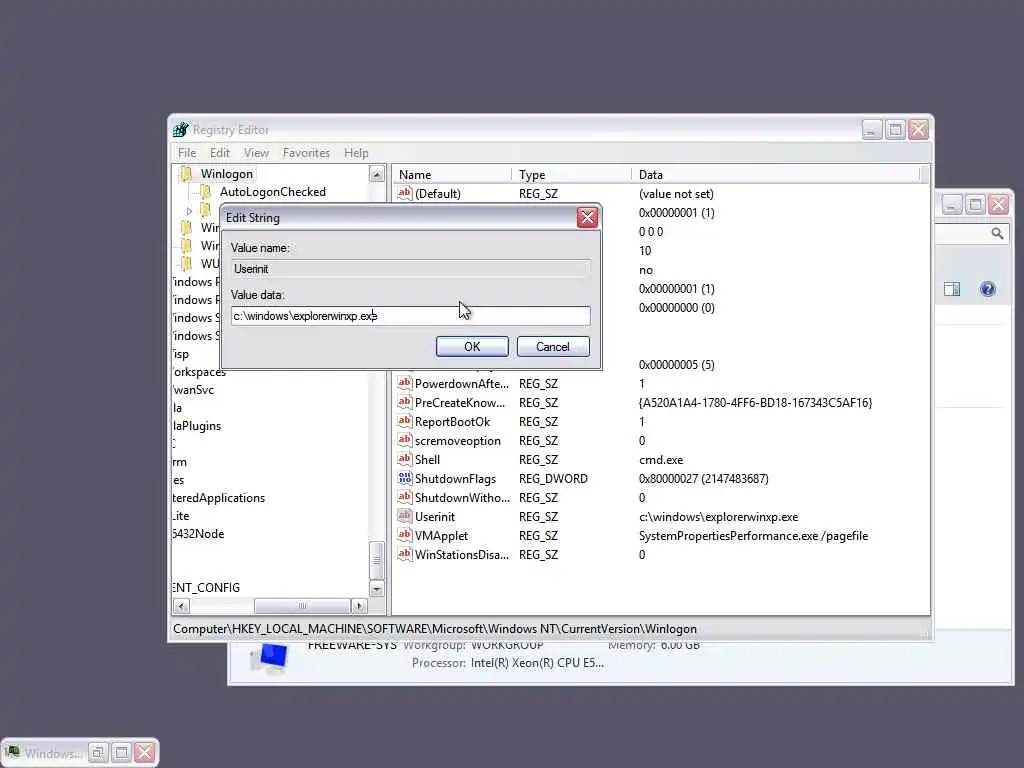The width and height of the screenshot is (1024, 768).
Task: Click into the Value data field
Action: (410, 316)
